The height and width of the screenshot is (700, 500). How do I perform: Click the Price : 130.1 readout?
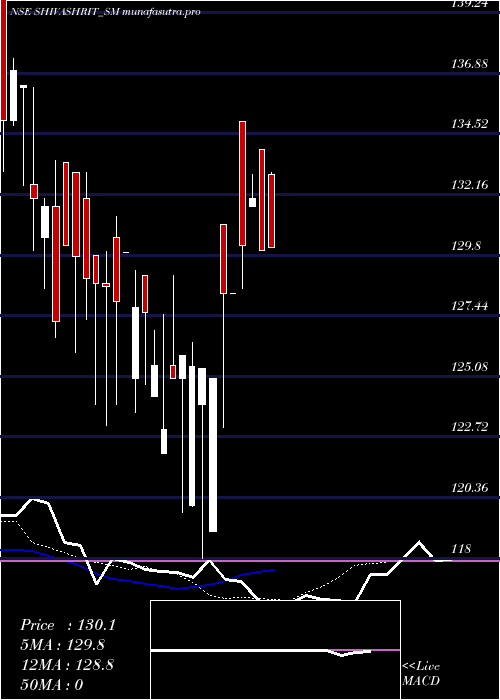[x=68, y=625]
